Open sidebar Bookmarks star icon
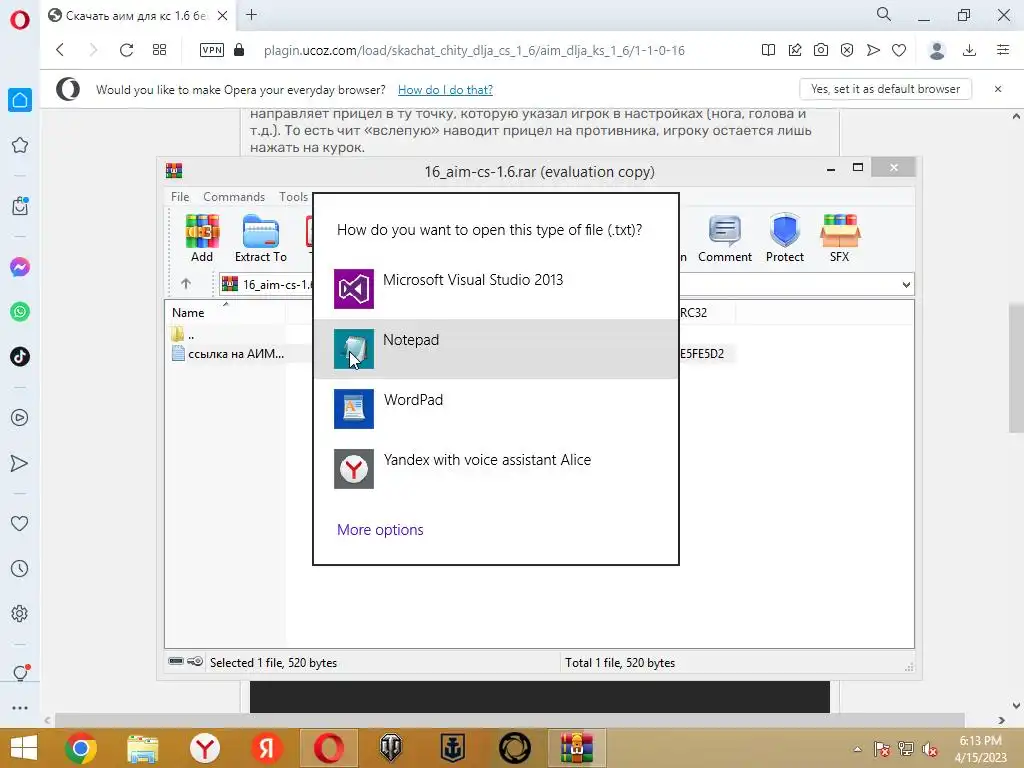1024x768 pixels. coord(20,145)
